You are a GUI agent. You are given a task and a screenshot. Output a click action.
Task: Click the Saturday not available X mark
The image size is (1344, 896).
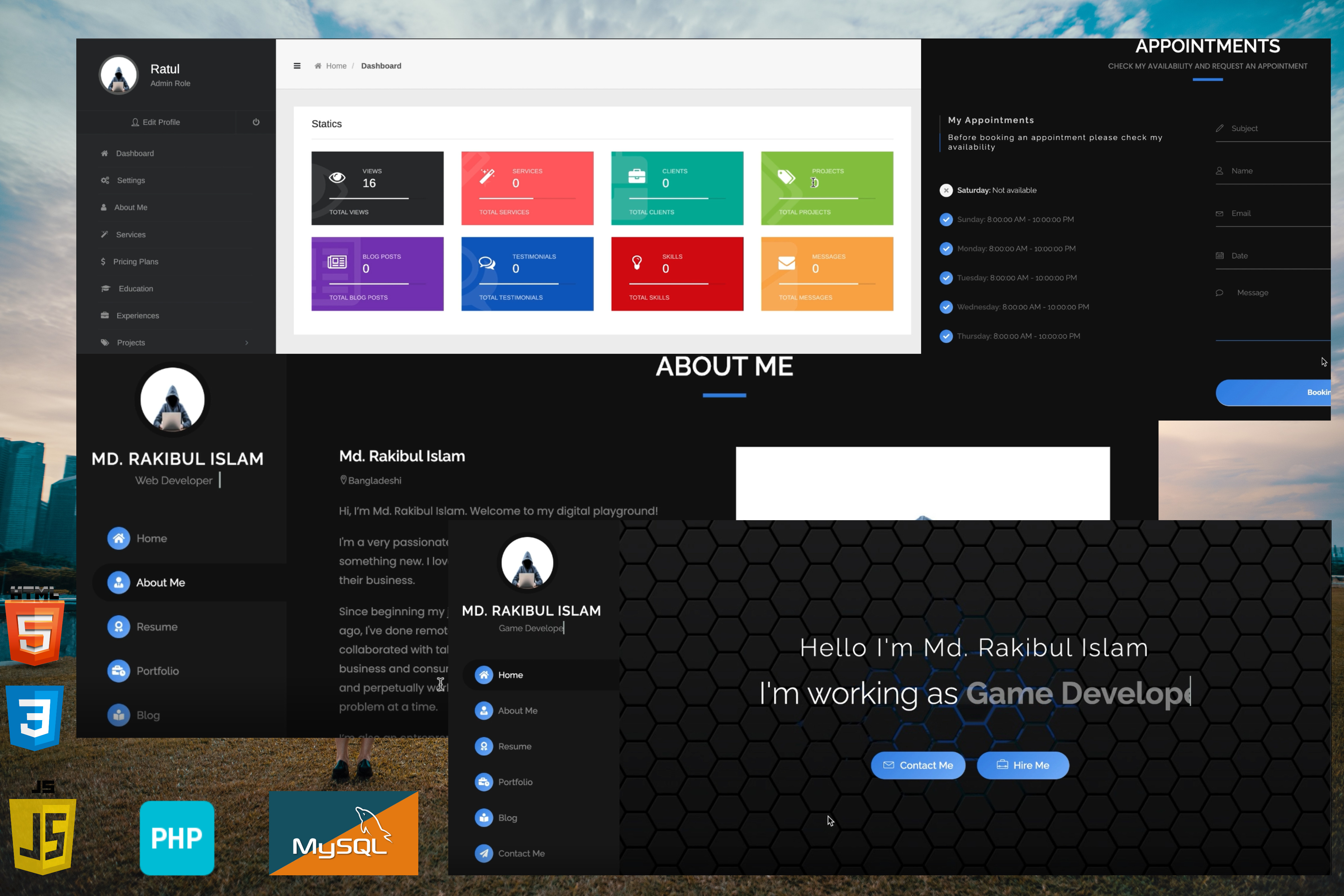click(x=946, y=190)
